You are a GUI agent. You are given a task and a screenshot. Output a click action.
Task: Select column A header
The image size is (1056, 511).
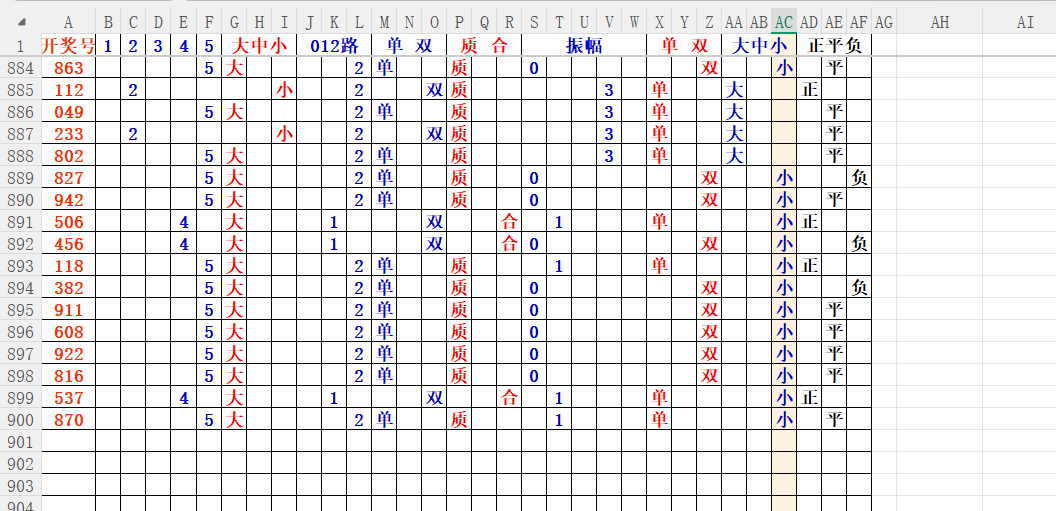(68, 23)
